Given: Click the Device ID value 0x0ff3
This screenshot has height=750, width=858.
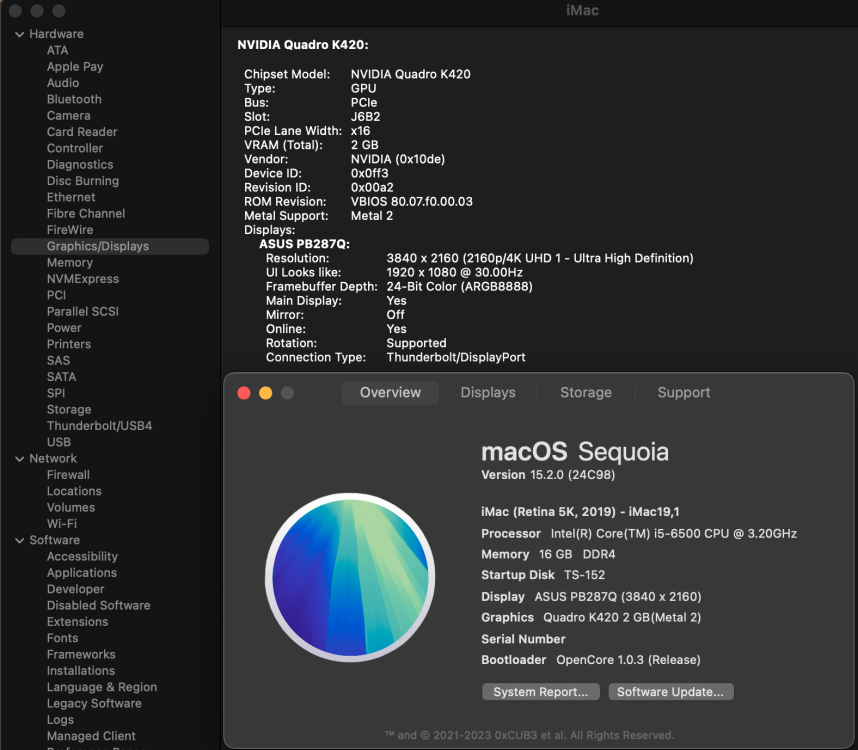Looking at the screenshot, I should (x=369, y=173).
